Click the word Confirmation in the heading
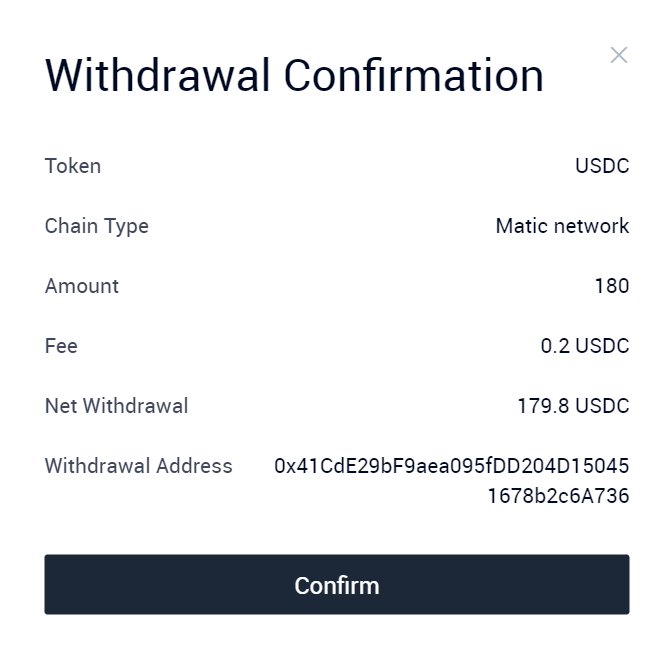Screen dimensions: 670x651 [414, 76]
